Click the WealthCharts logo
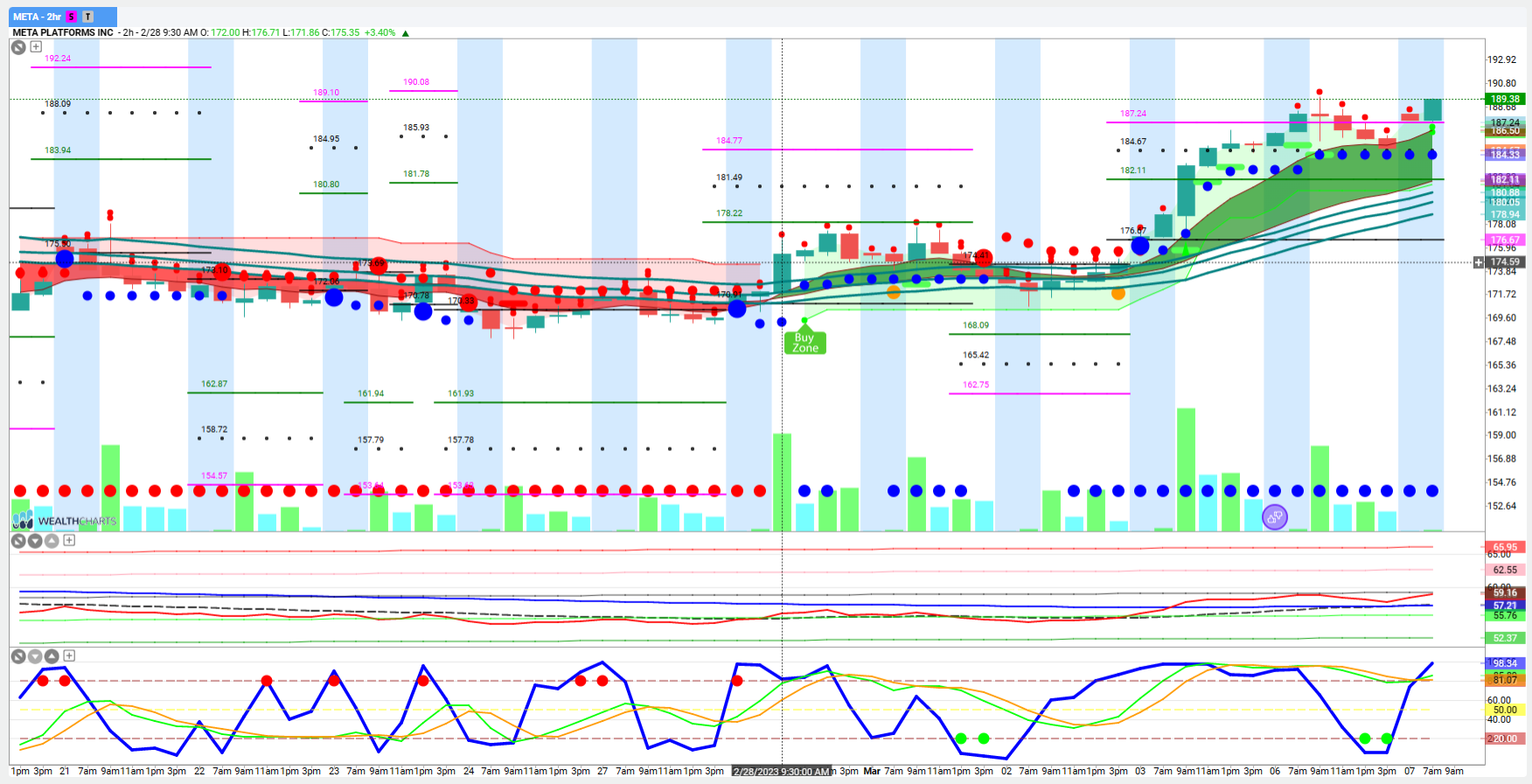Viewport: 1532px width, 784px height. click(65, 520)
